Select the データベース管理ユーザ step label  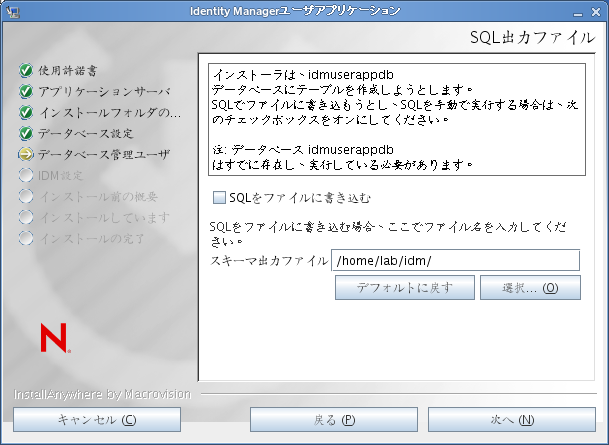click(x=104, y=154)
